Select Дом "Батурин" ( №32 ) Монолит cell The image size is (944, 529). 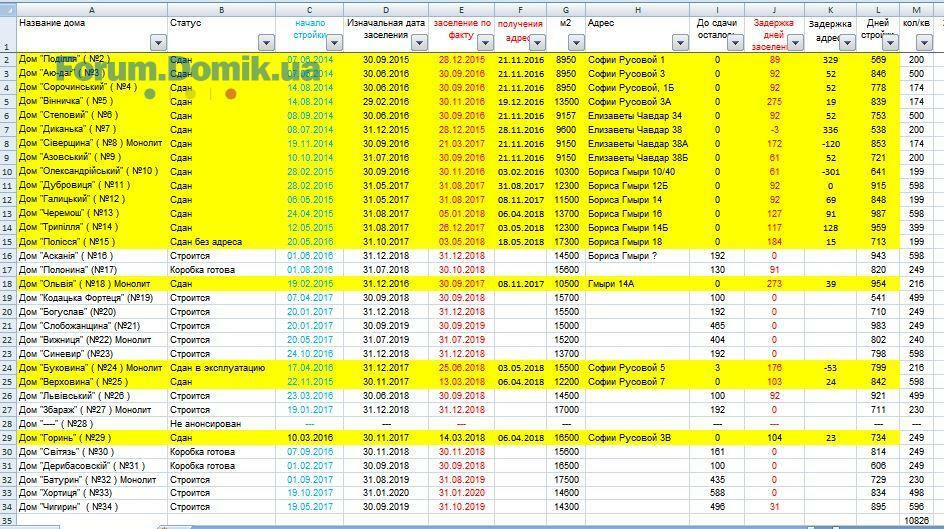click(92, 480)
